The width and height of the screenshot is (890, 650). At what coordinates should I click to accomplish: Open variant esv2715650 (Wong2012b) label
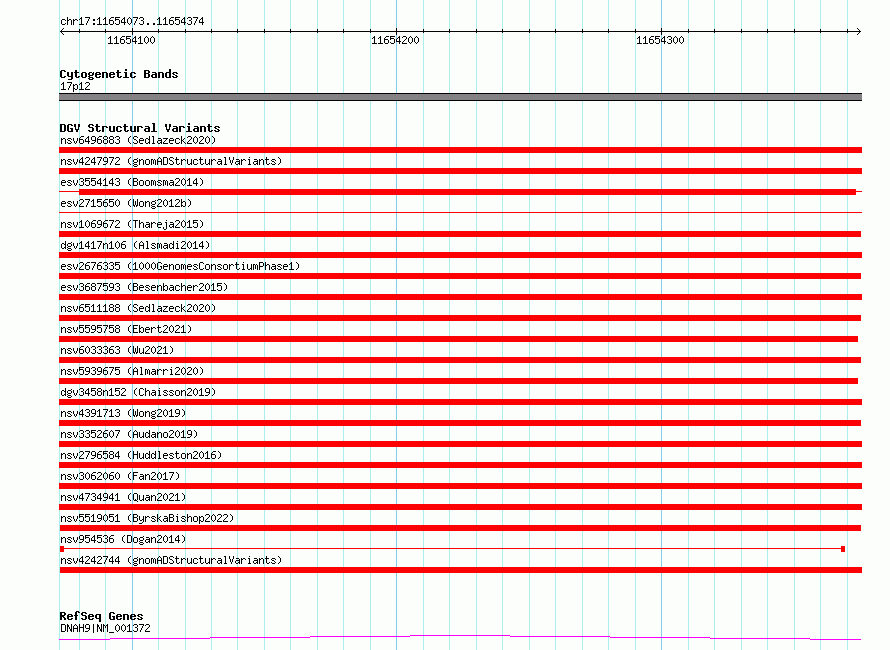tap(126, 203)
